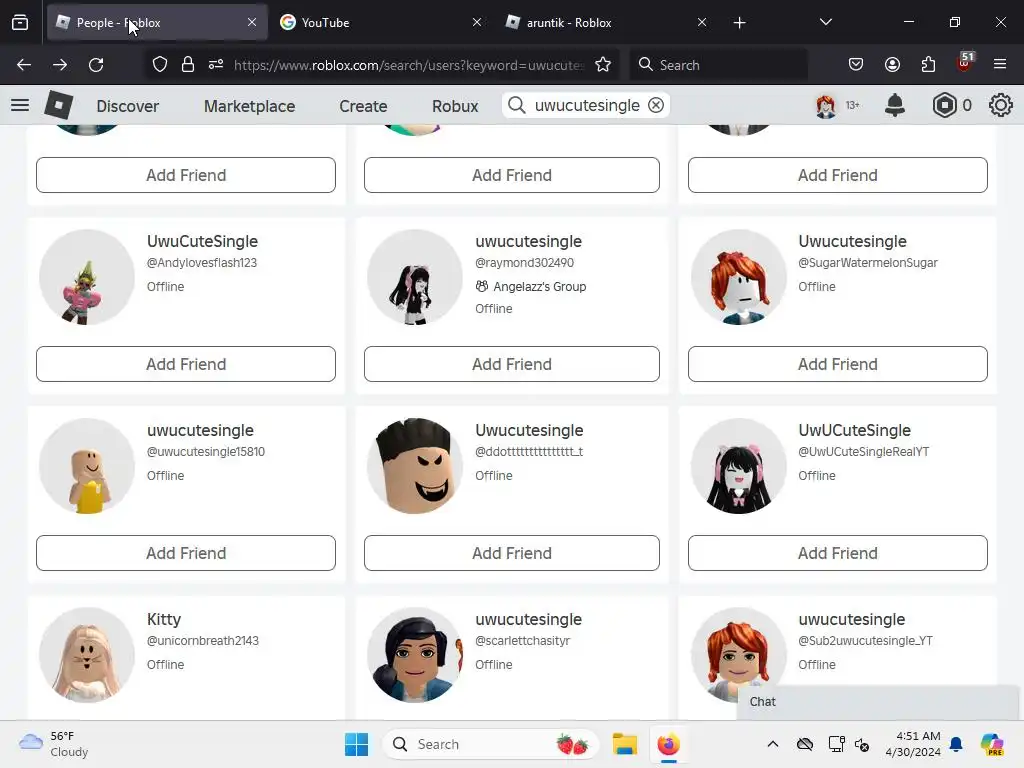Open the Robux balance icon
Image resolution: width=1024 pixels, height=768 pixels.
pos(944,105)
